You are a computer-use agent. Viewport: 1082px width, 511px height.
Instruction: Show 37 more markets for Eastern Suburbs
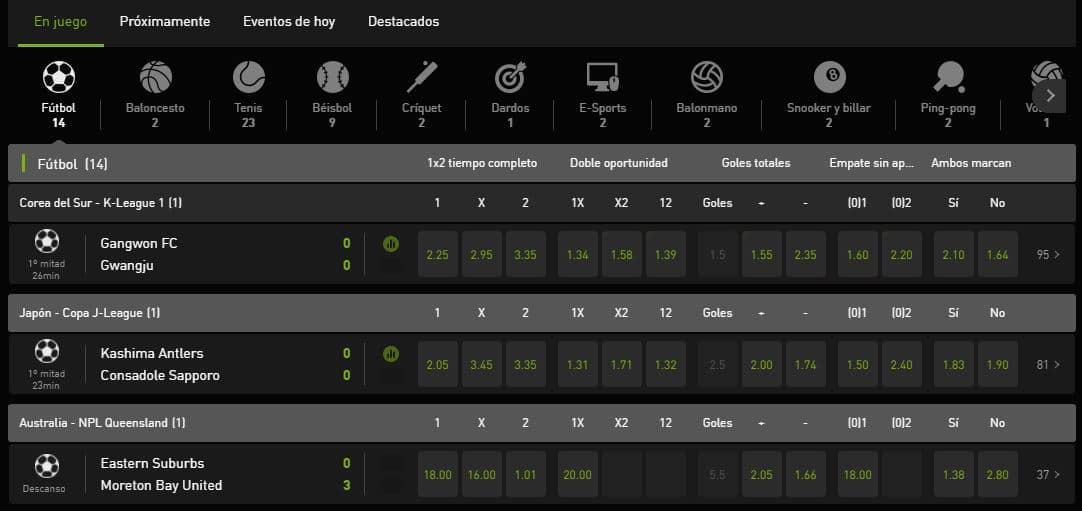[x=1048, y=474]
